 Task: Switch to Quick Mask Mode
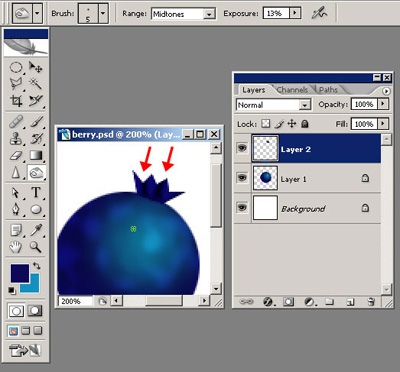coord(35,311)
